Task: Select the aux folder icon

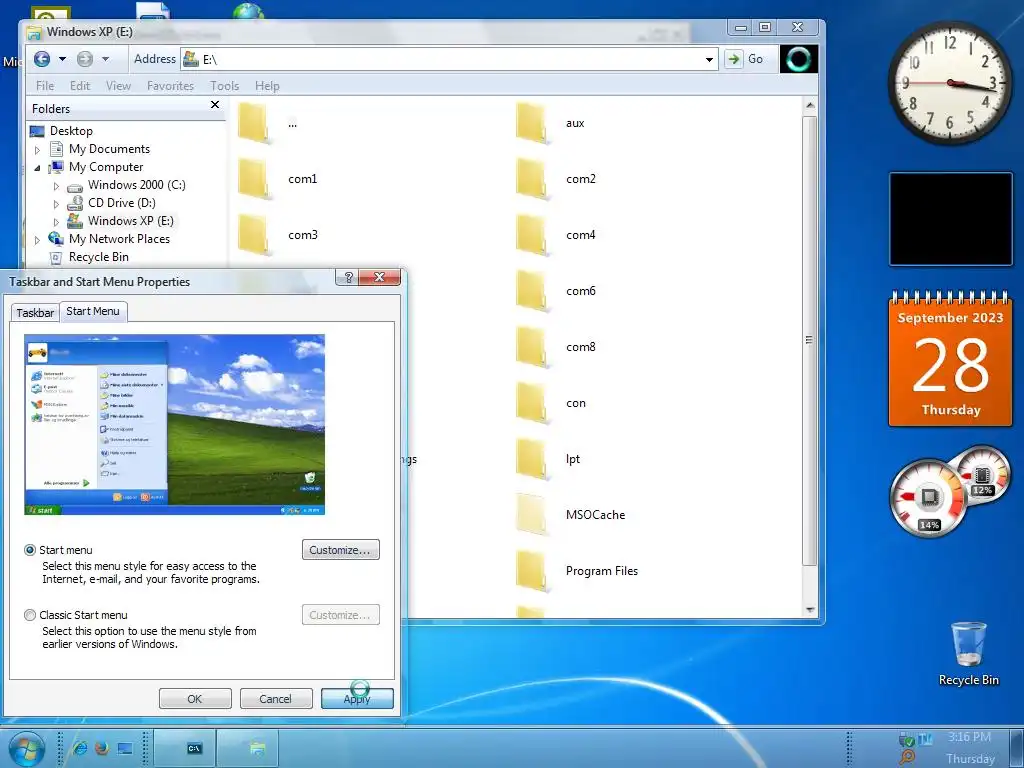Action: click(532, 123)
